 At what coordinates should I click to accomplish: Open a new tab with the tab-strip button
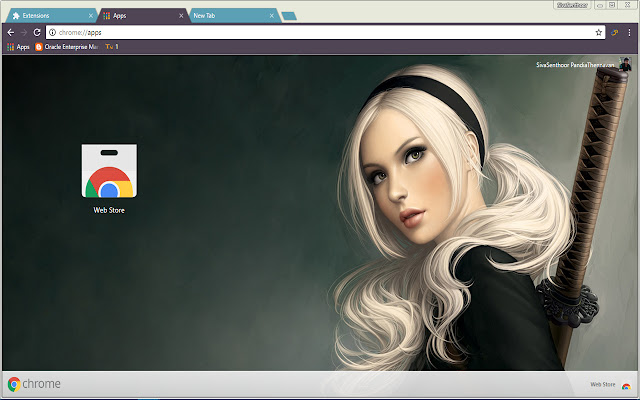(289, 16)
